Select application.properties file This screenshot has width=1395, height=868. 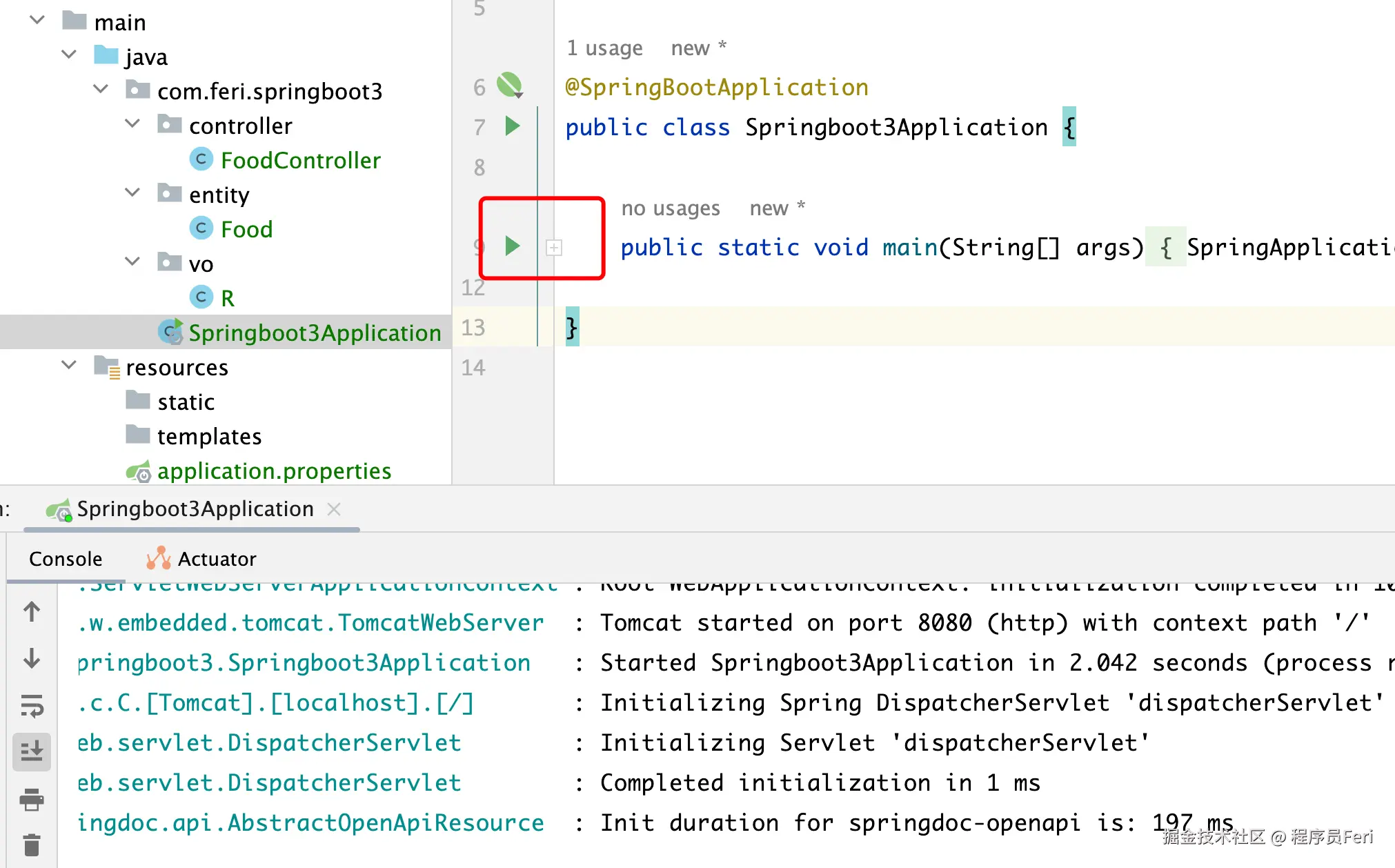pos(274,471)
